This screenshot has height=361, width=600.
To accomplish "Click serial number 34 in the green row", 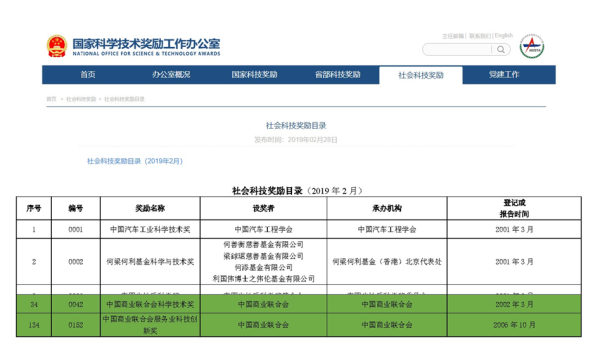I will pyautogui.click(x=34, y=304).
